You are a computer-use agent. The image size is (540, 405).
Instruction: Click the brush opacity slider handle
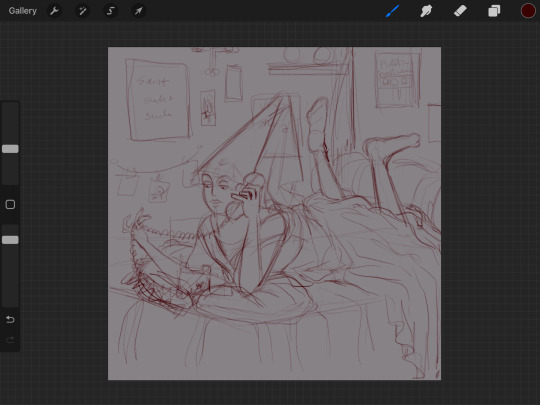pos(10,240)
